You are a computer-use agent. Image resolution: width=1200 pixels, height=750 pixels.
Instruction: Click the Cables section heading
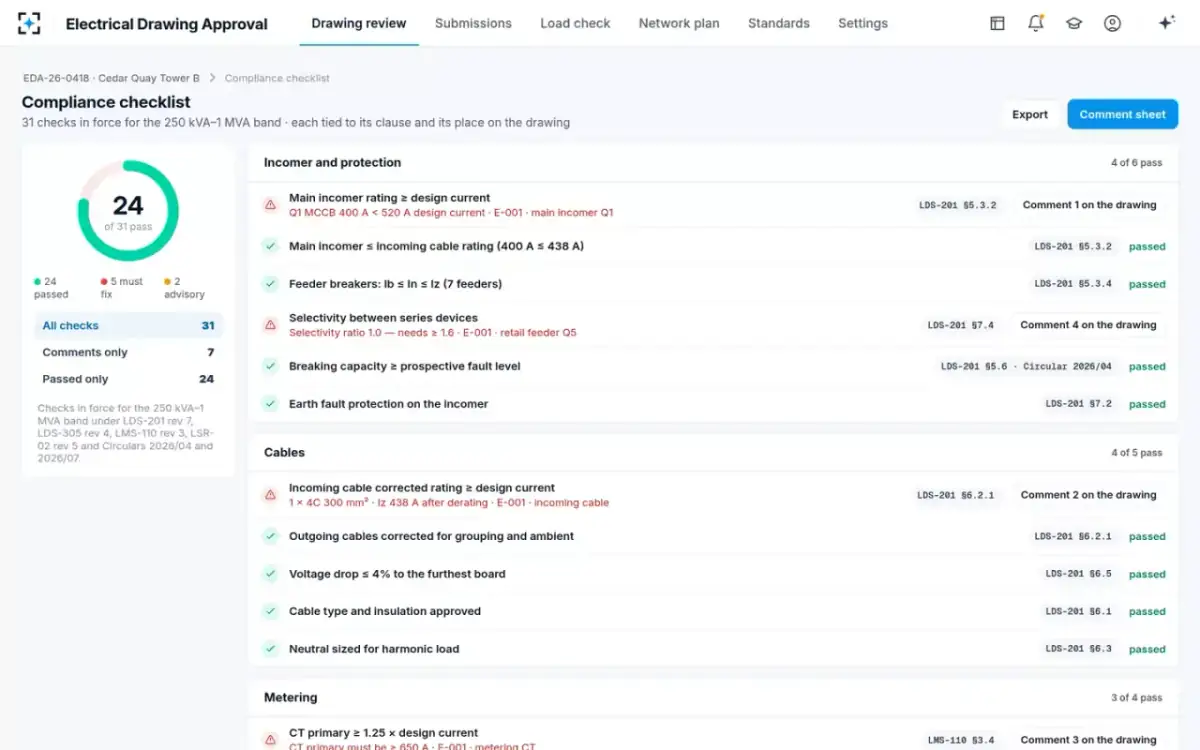click(x=284, y=452)
